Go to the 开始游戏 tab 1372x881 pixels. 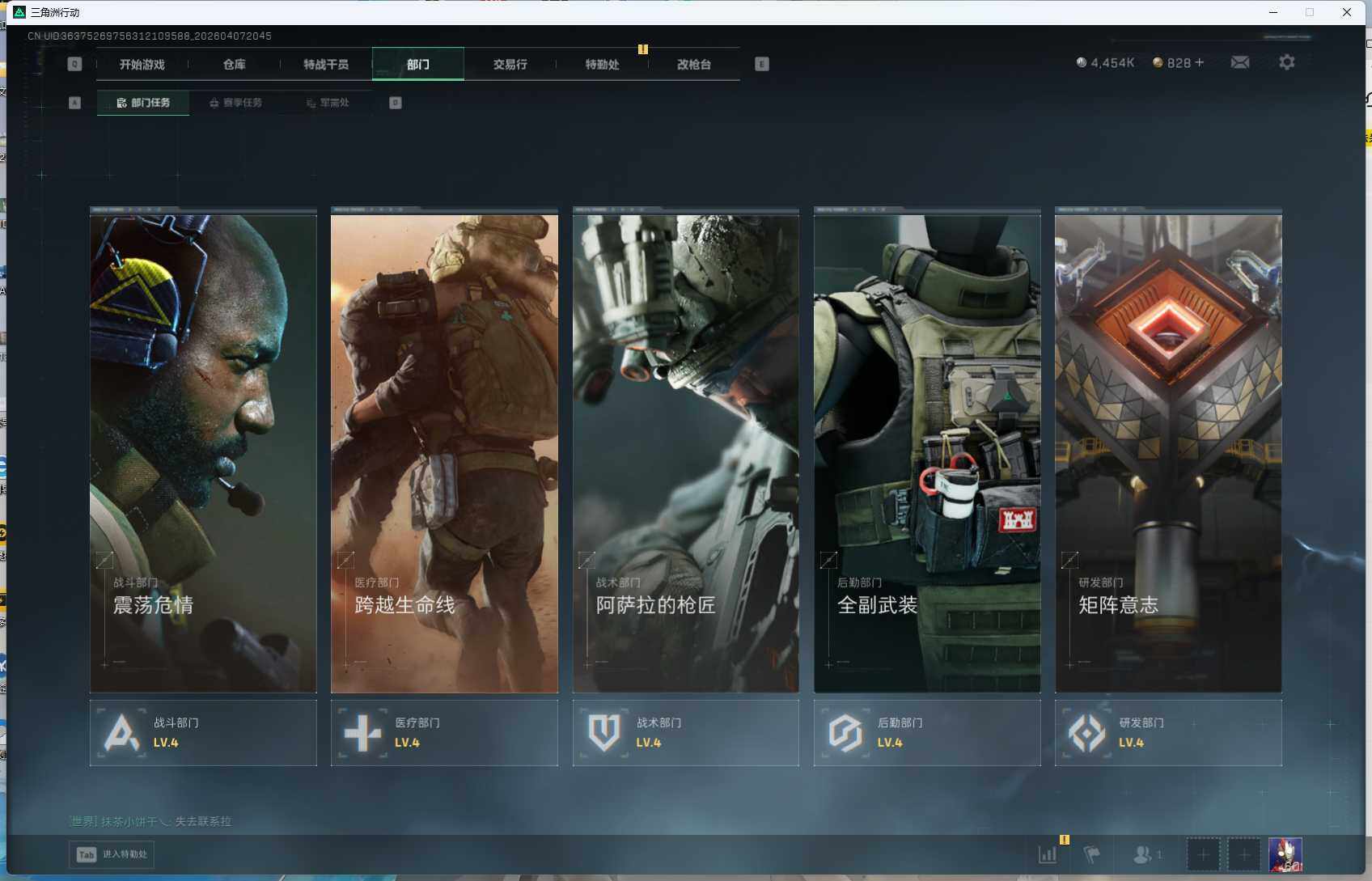coord(142,64)
